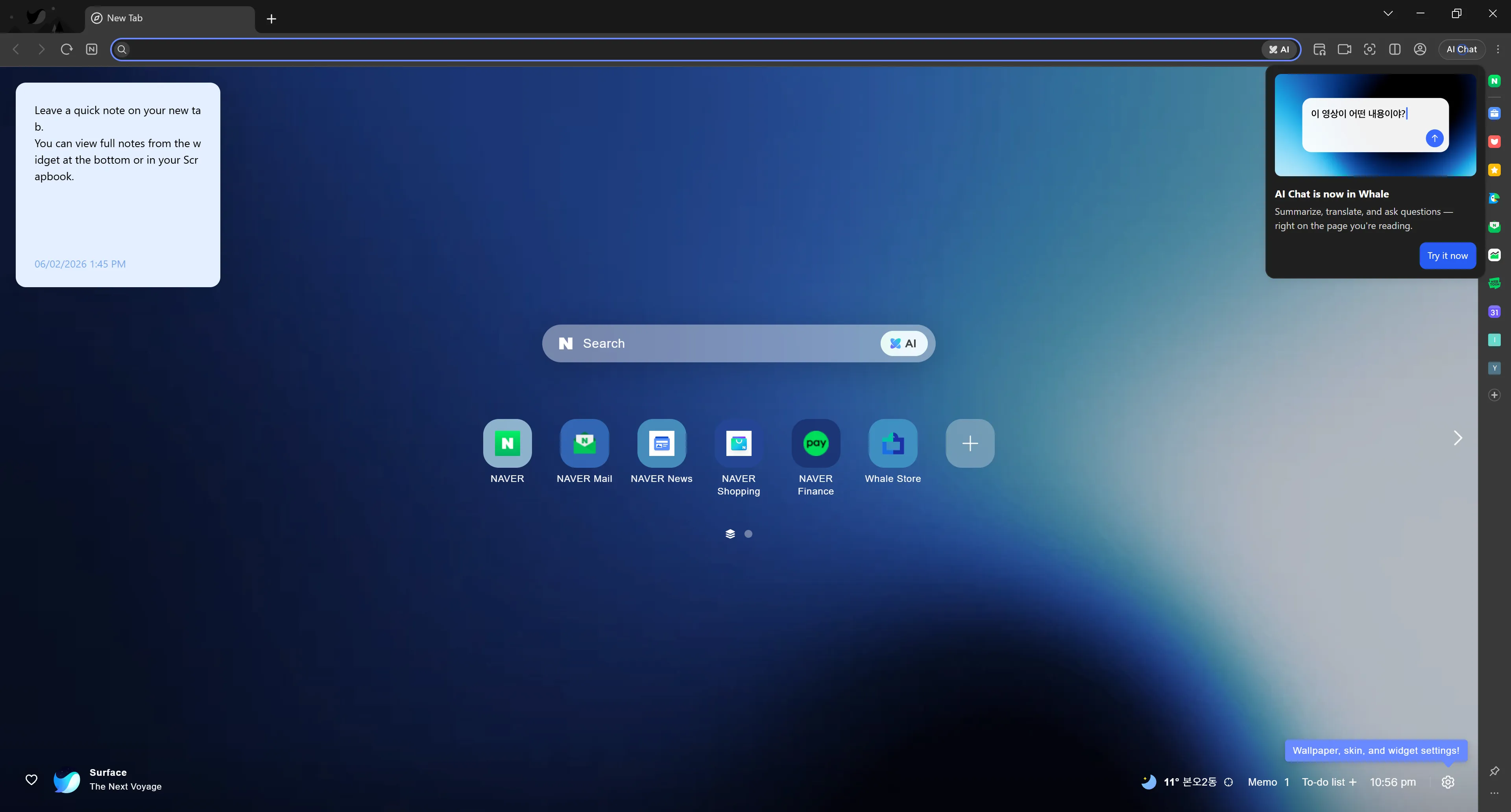
Task: Switch AI mode in NAVER search box
Action: click(903, 343)
